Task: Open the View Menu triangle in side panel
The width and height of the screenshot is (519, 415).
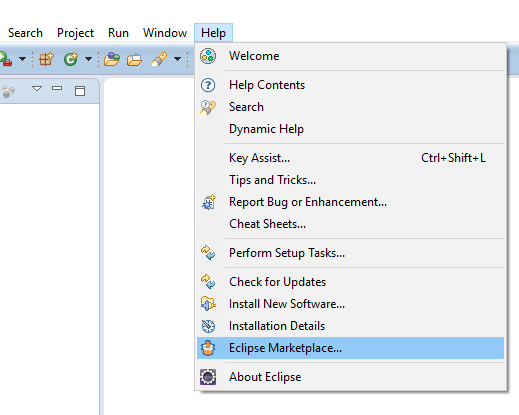Action: (x=37, y=89)
